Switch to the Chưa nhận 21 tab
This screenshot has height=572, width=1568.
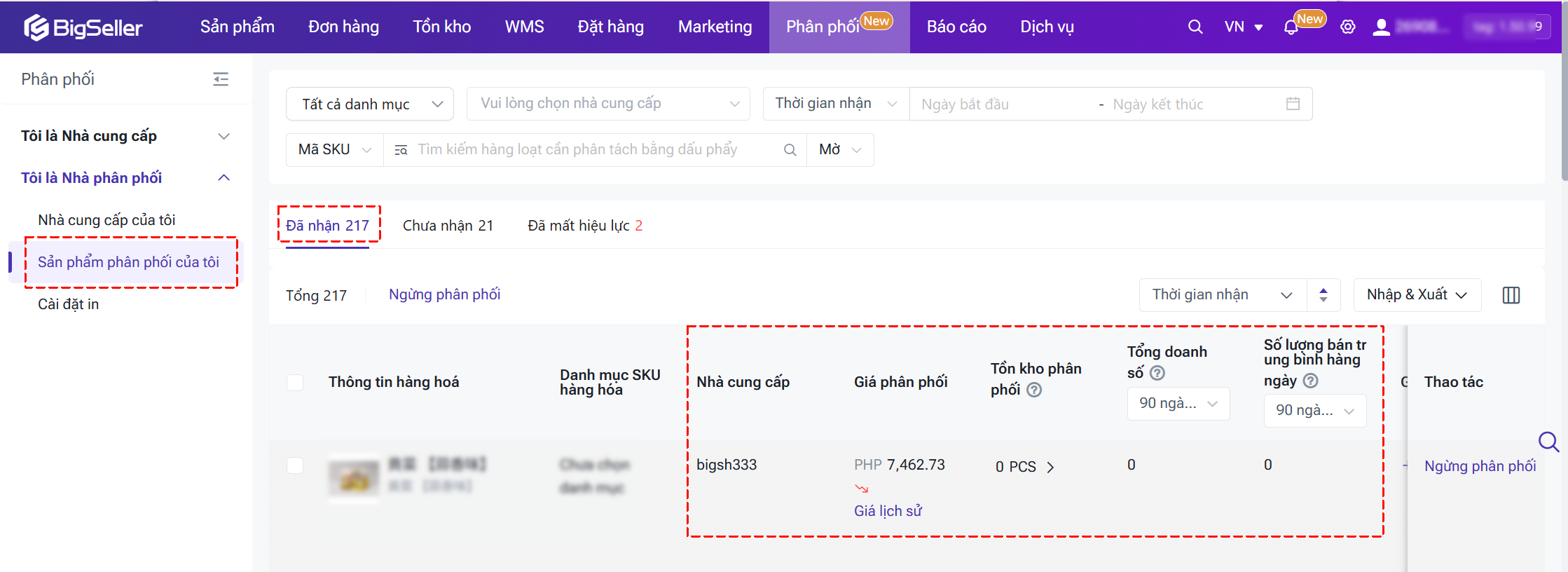pos(448,226)
